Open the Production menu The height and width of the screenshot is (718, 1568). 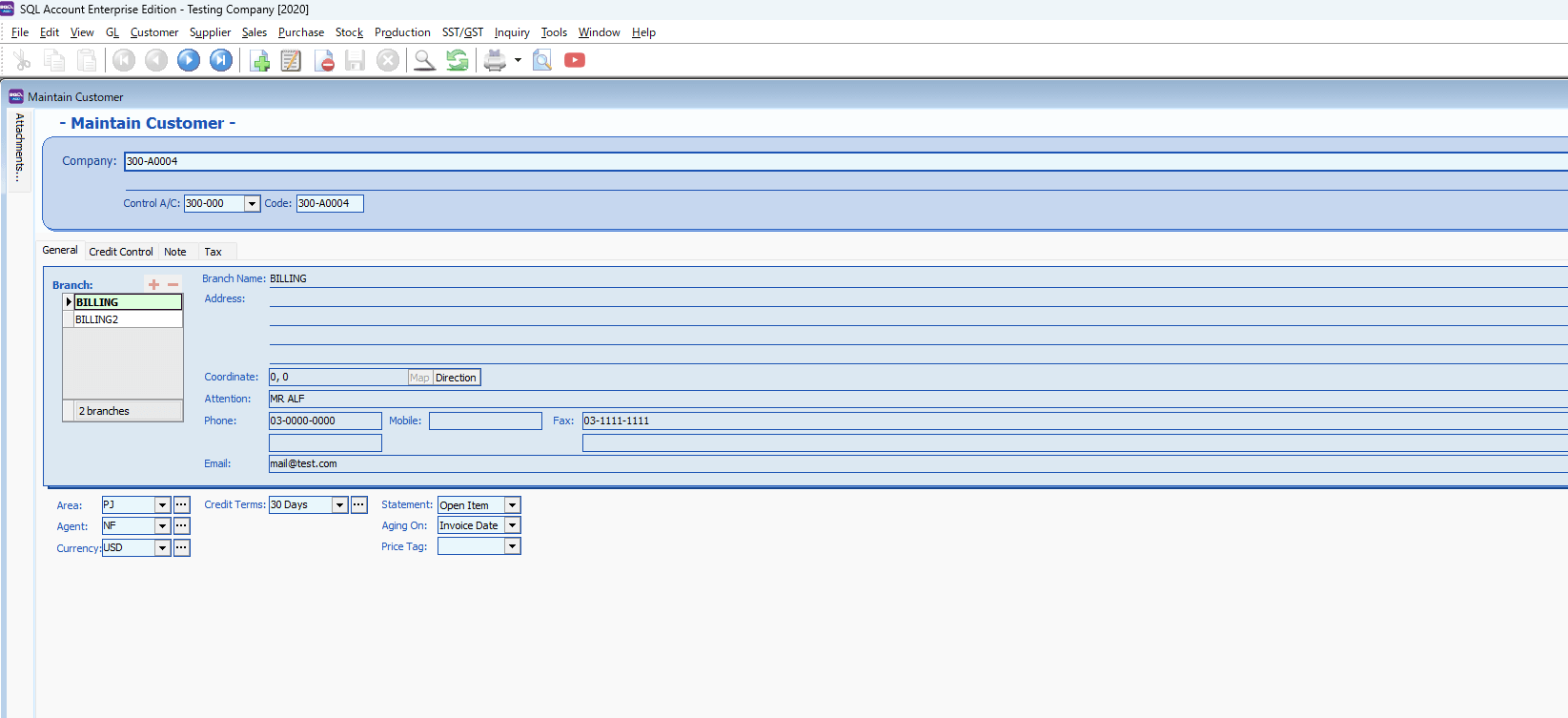(402, 32)
